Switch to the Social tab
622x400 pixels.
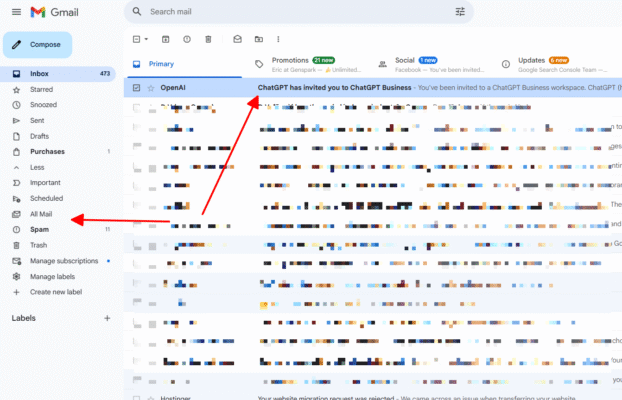click(405, 60)
